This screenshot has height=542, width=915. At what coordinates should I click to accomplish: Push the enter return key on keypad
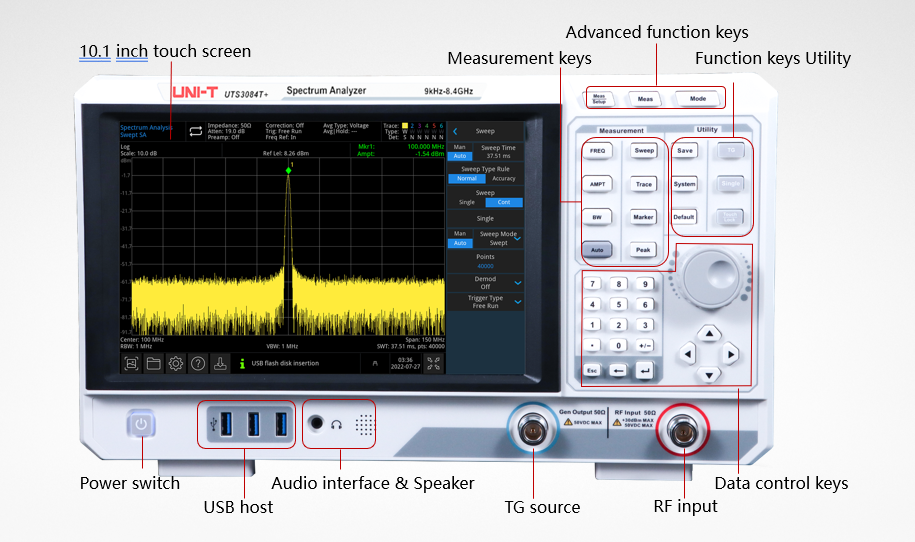[x=645, y=370]
